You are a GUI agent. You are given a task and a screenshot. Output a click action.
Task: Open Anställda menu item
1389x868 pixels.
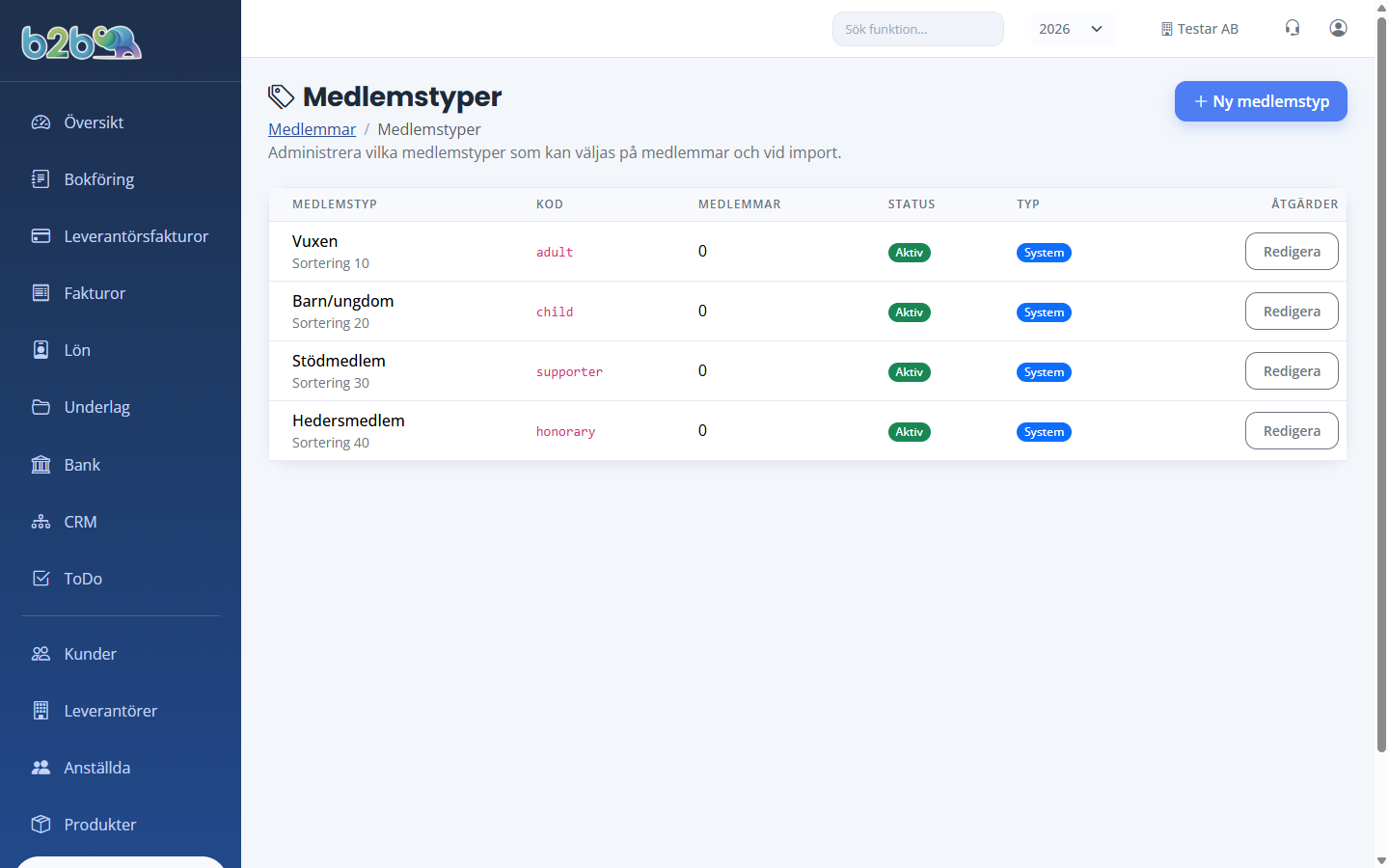point(96,768)
